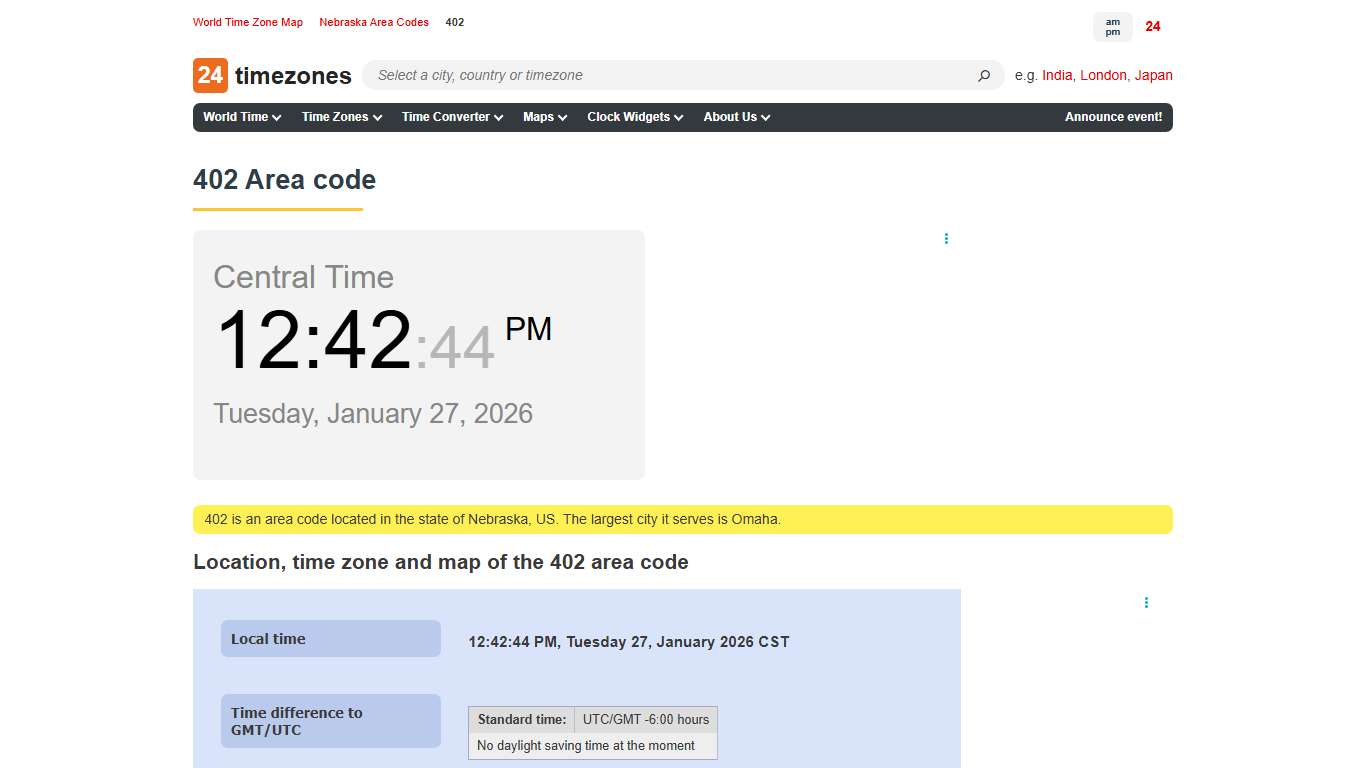1366x768 pixels.
Task: Open the World Time Zone Map link
Action: (x=248, y=22)
